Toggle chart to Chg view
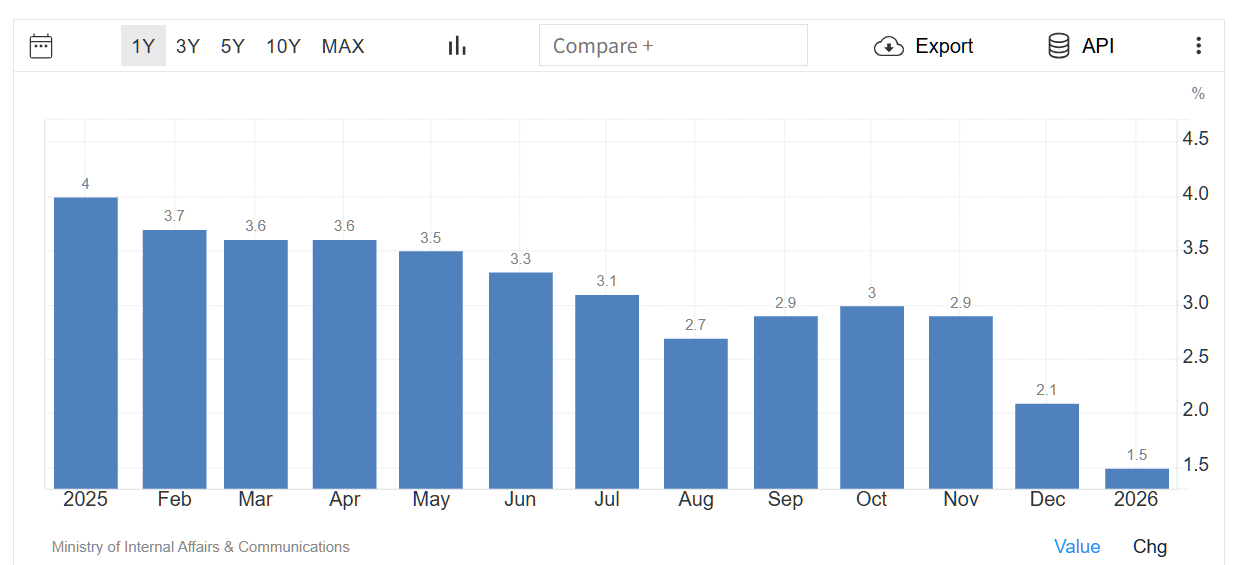This screenshot has width=1237, height=565. 1149,547
